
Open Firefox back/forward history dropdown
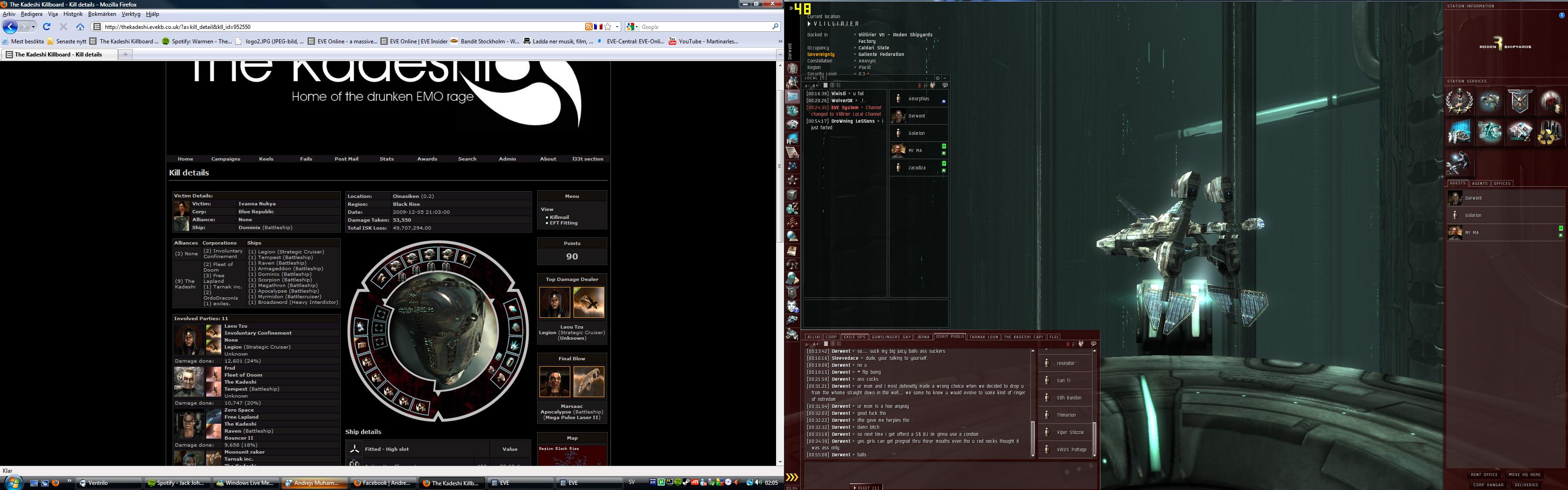point(33,27)
